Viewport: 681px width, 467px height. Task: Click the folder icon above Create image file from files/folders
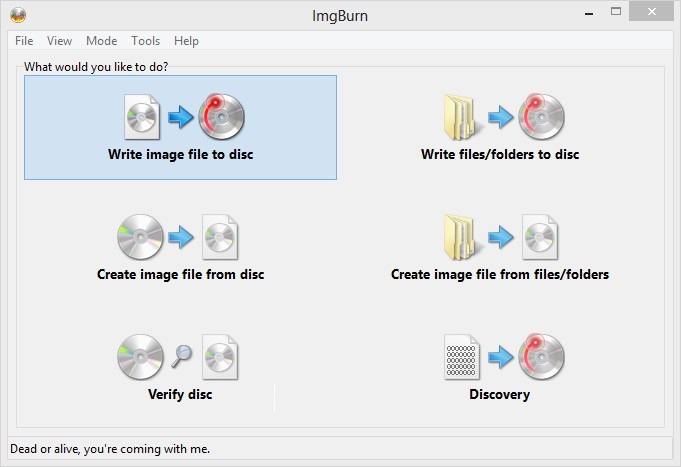(461, 237)
